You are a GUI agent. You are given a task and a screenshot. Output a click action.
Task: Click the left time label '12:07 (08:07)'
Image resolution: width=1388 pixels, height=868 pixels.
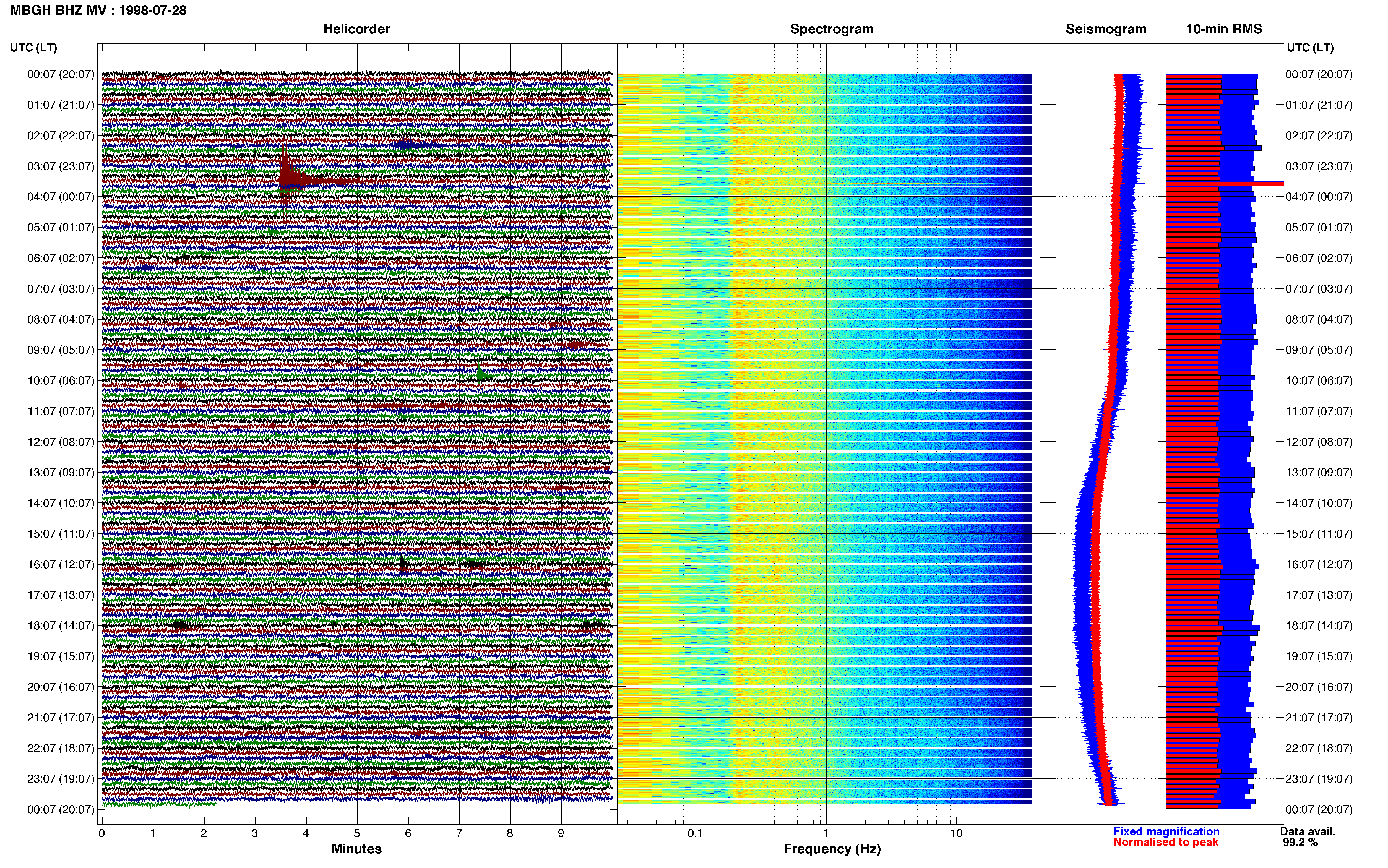pyautogui.click(x=60, y=442)
